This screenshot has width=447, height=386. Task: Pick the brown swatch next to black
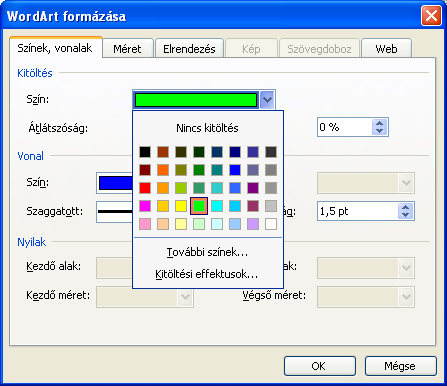[x=163, y=152]
